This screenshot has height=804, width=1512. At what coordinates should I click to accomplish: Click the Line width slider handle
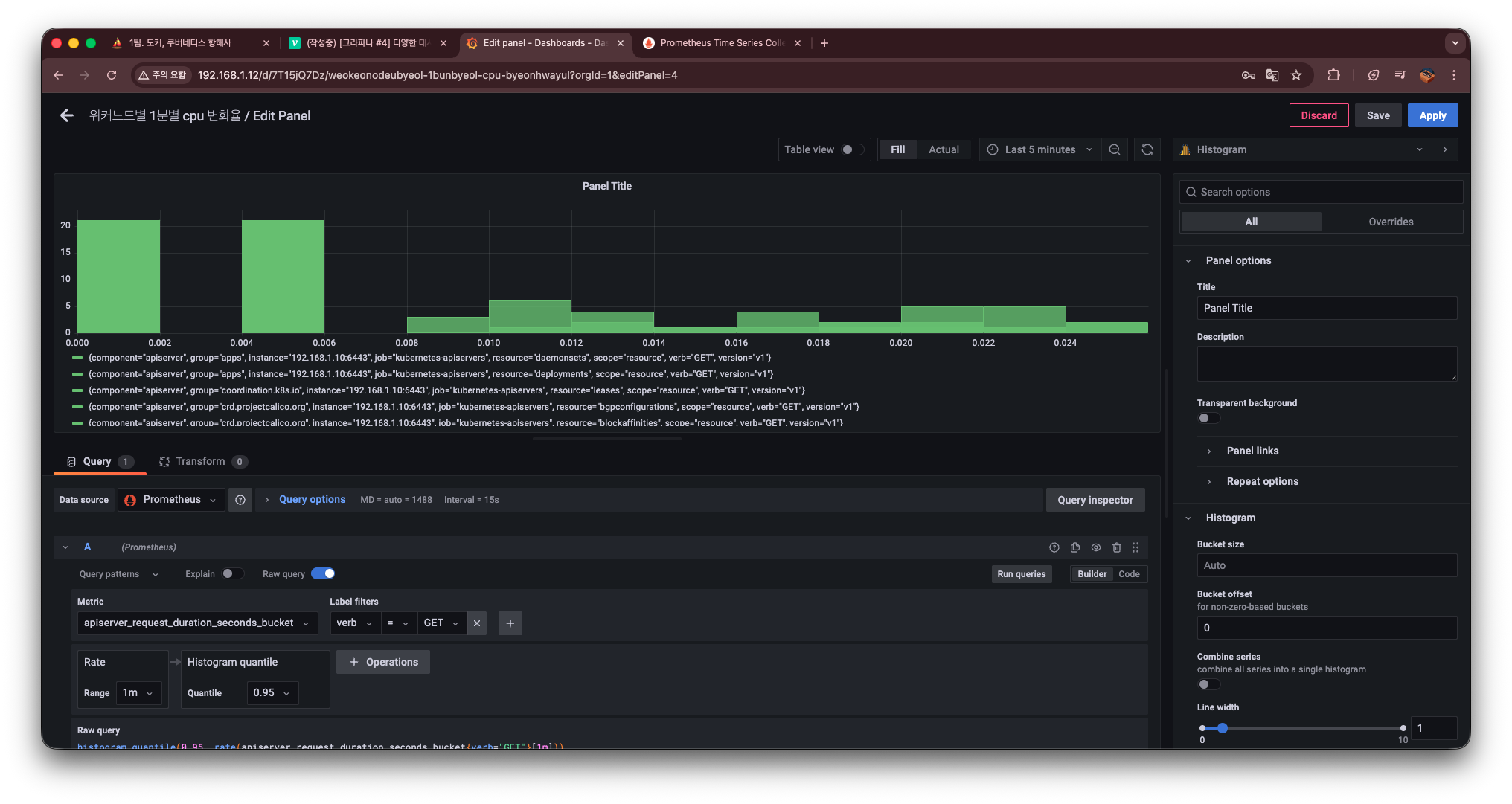click(x=1223, y=728)
